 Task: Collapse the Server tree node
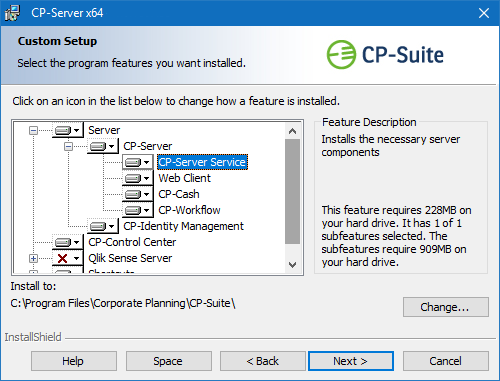tap(33, 130)
